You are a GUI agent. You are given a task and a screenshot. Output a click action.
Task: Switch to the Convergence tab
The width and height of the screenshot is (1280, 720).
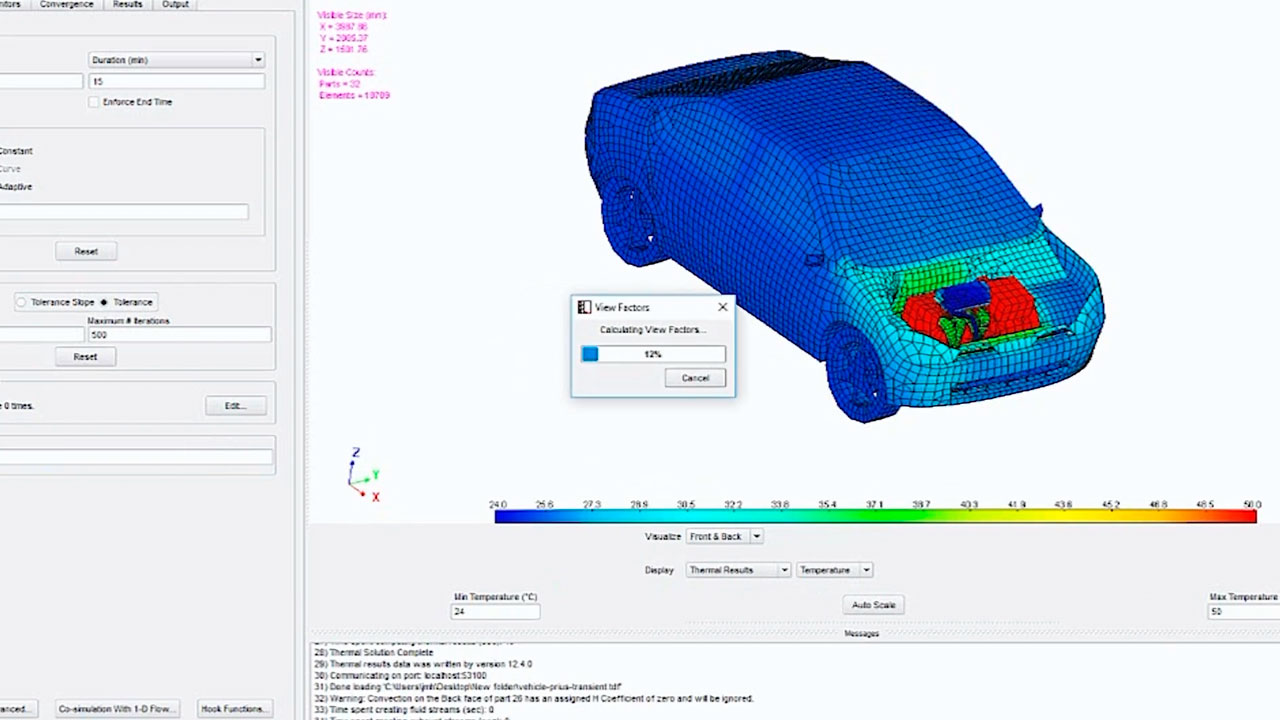(67, 5)
